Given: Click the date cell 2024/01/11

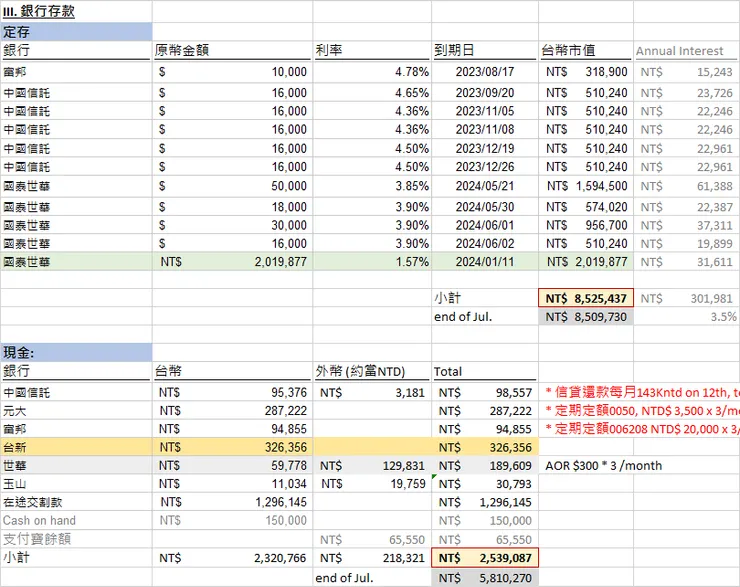Looking at the screenshot, I should click(x=485, y=261).
